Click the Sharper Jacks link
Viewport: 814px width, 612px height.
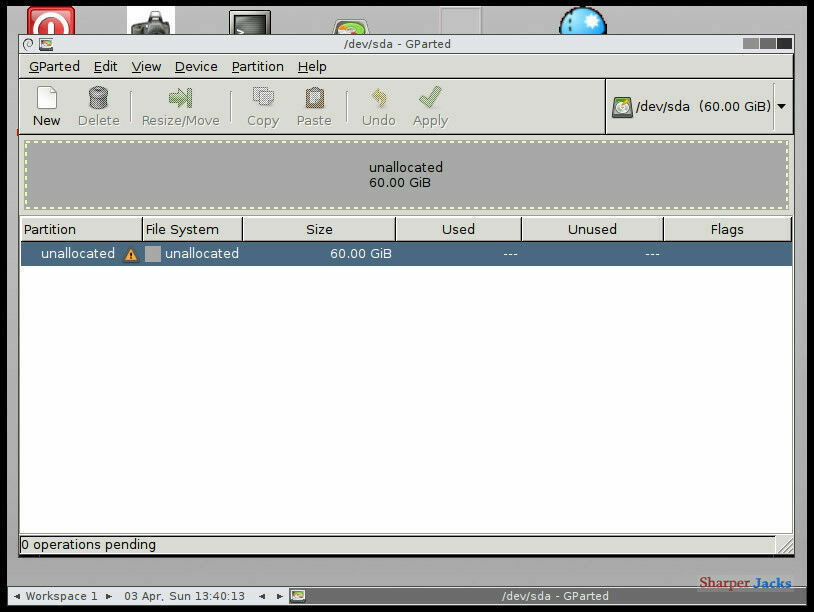[746, 583]
